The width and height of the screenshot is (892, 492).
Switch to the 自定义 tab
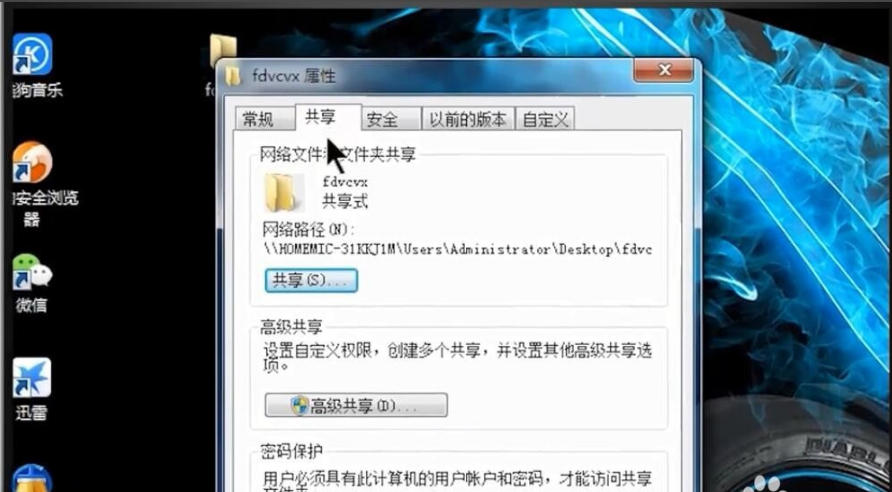coord(545,119)
